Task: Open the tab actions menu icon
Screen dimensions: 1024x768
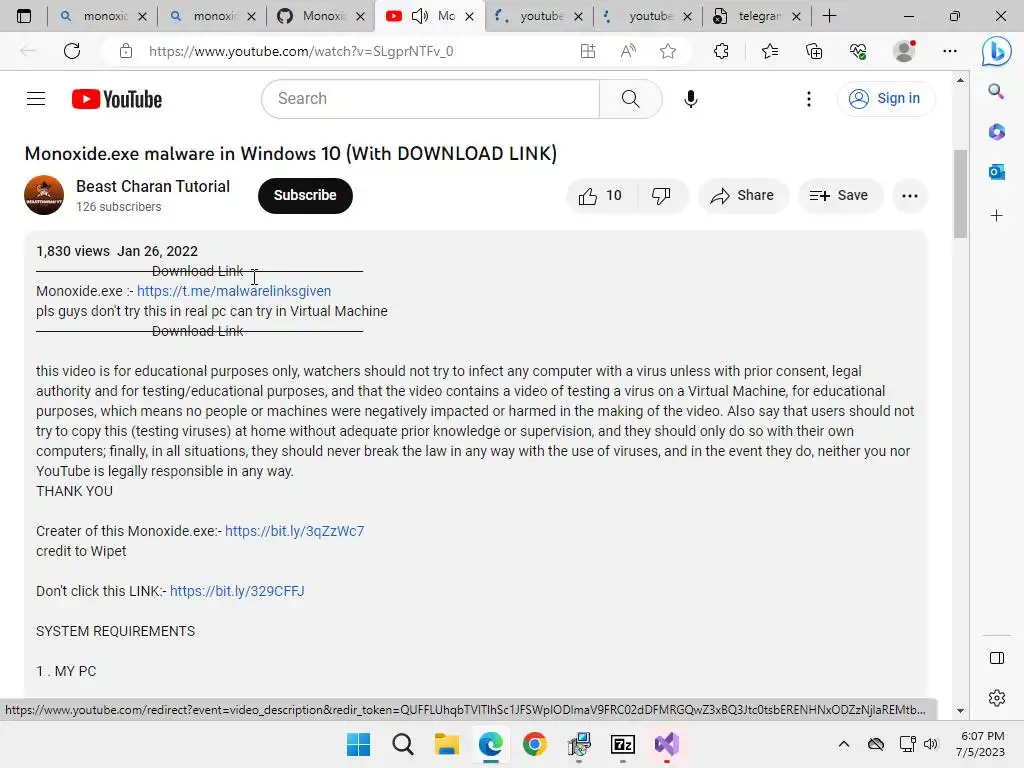Action: [x=24, y=16]
